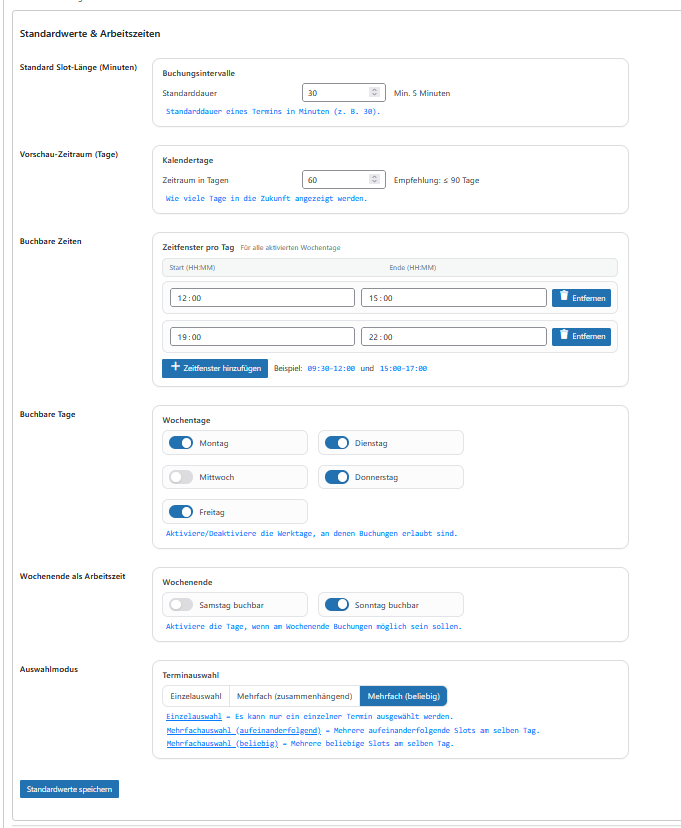681x828 pixels.
Task: Disable the Dienstag weekday switch
Action: point(337,443)
